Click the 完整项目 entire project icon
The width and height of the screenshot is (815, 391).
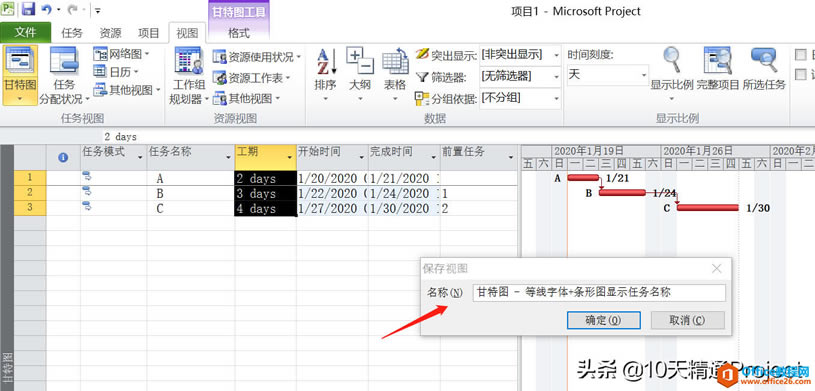point(717,60)
